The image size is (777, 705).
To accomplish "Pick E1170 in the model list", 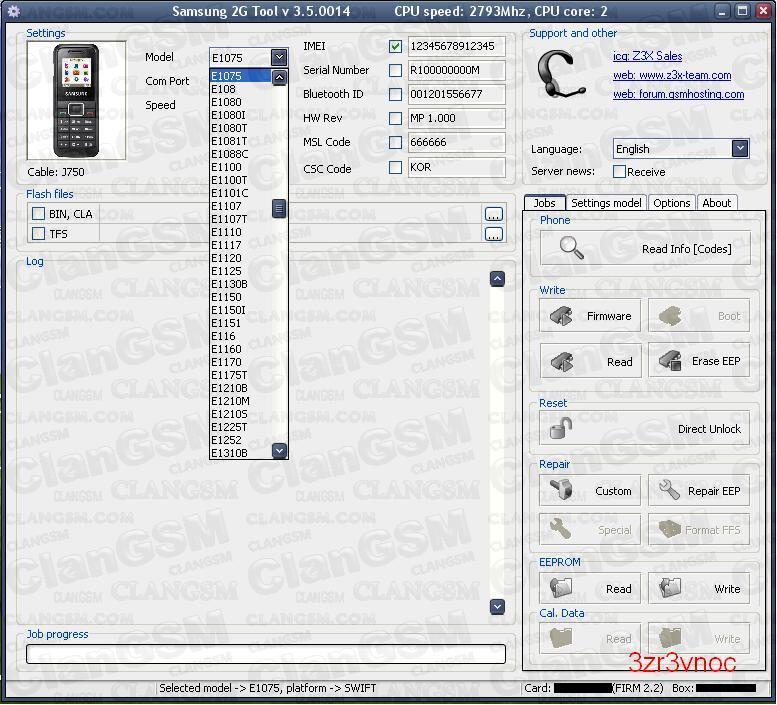I will (240, 362).
